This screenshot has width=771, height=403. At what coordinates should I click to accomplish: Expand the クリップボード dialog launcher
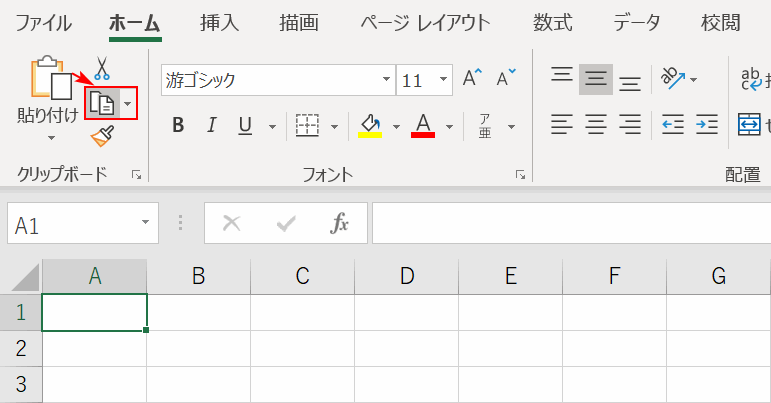tap(136, 175)
